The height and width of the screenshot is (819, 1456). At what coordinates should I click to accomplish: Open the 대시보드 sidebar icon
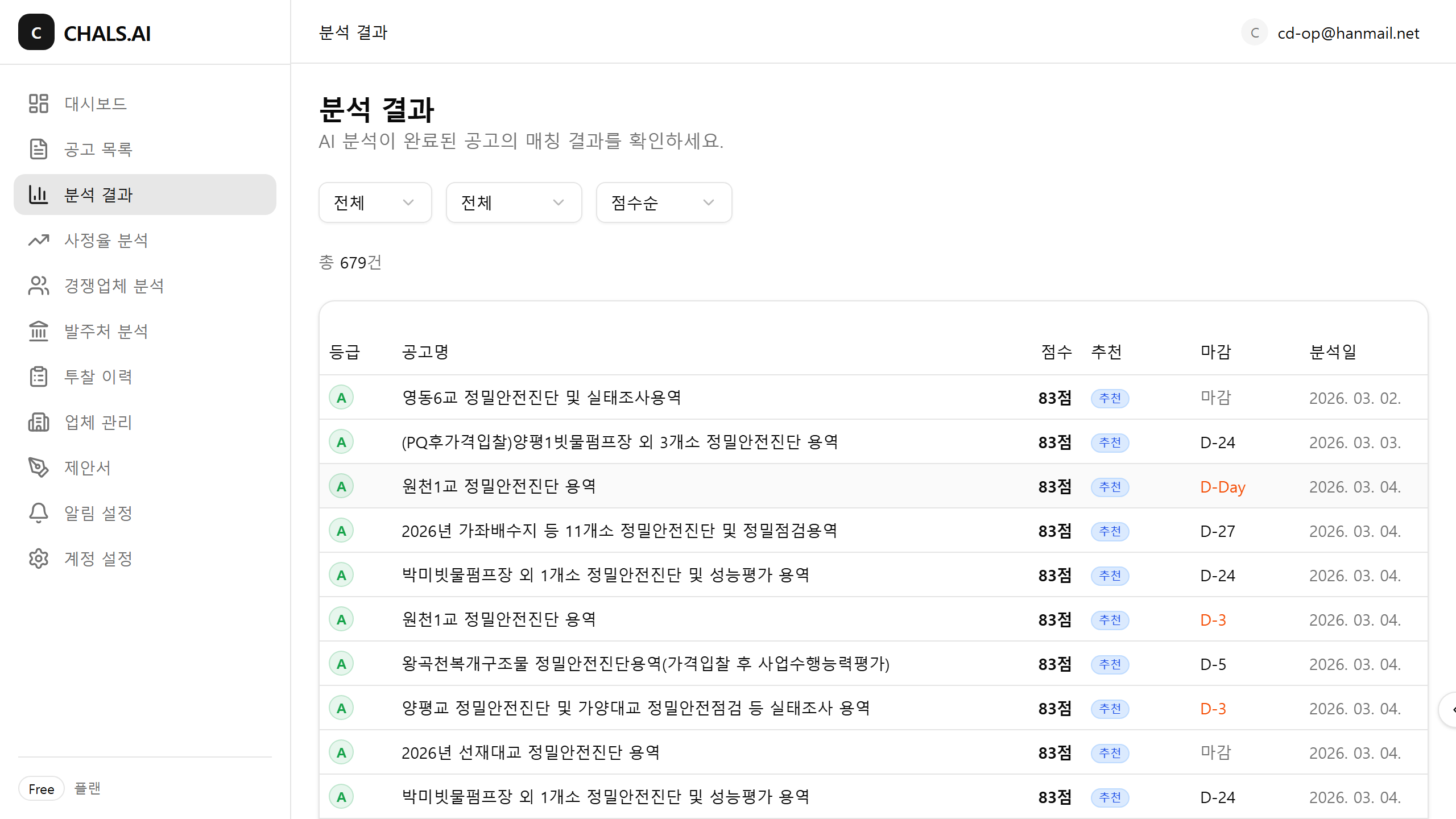tap(38, 104)
